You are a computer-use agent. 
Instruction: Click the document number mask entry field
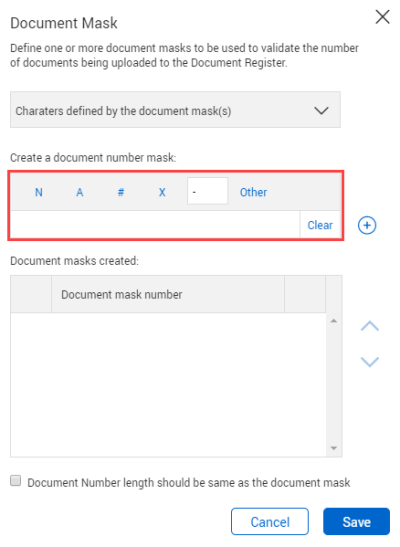155,225
